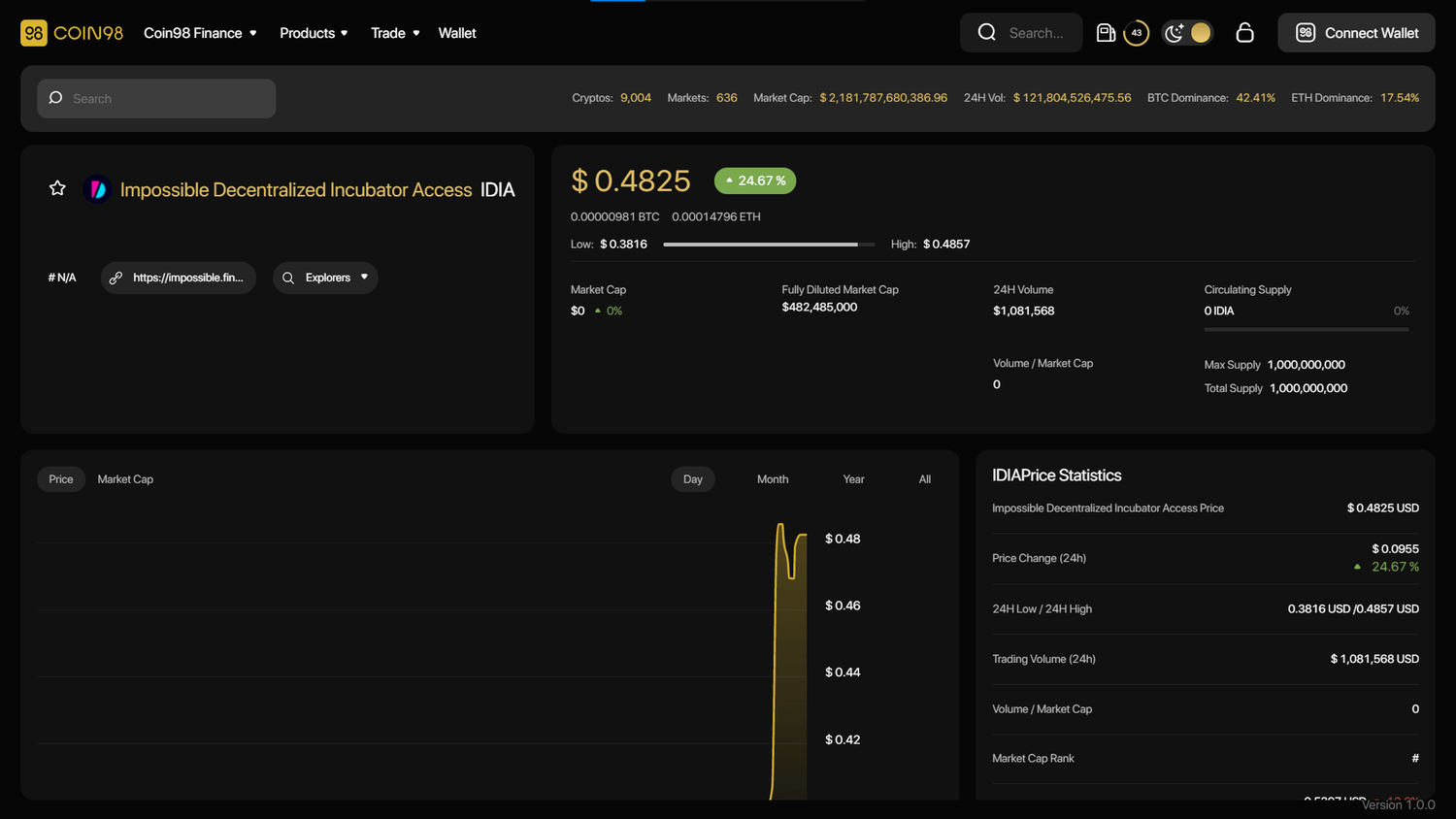The width and height of the screenshot is (1456, 819).
Task: Click the circular 43 gas indicator
Action: pos(1137,33)
